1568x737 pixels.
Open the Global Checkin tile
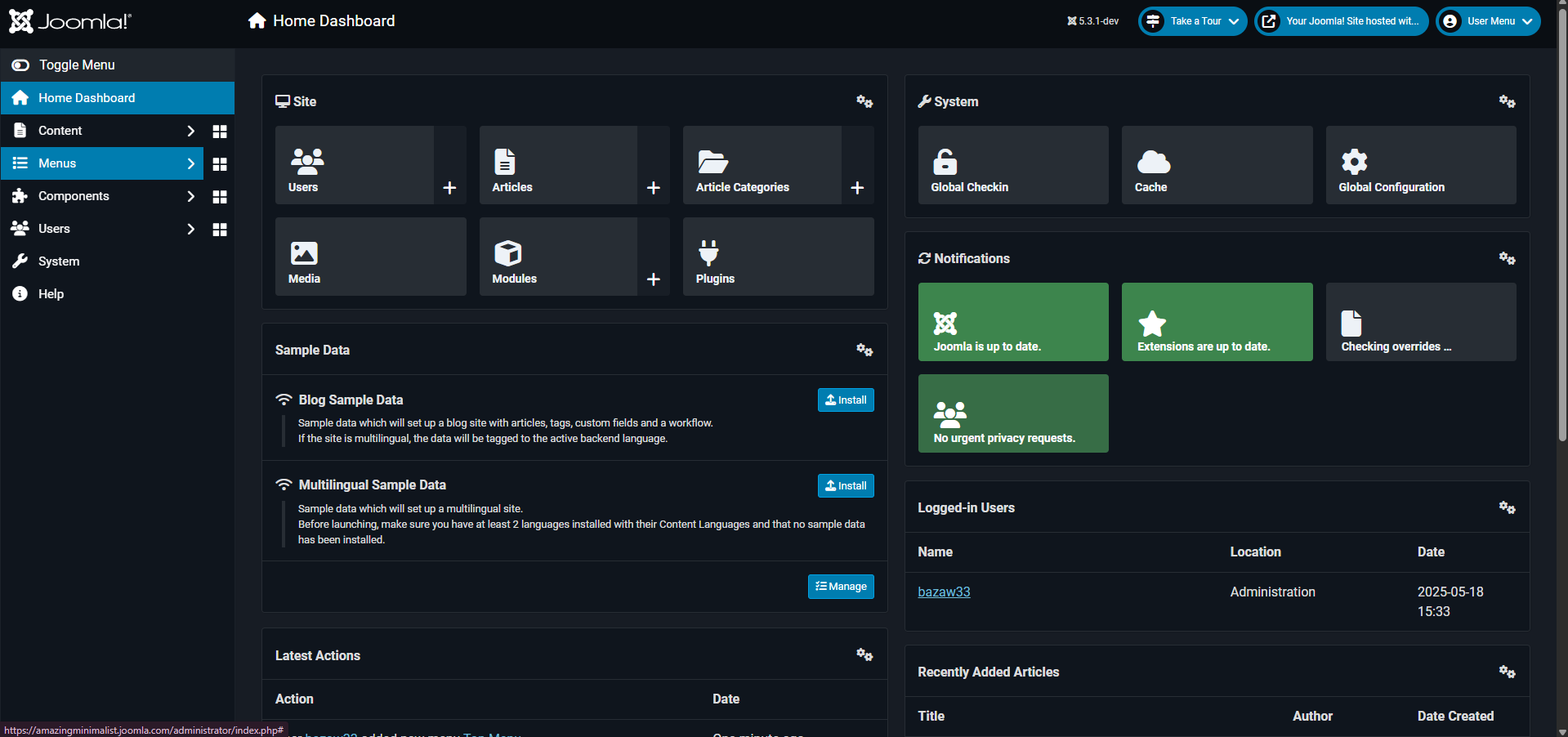tap(1012, 165)
